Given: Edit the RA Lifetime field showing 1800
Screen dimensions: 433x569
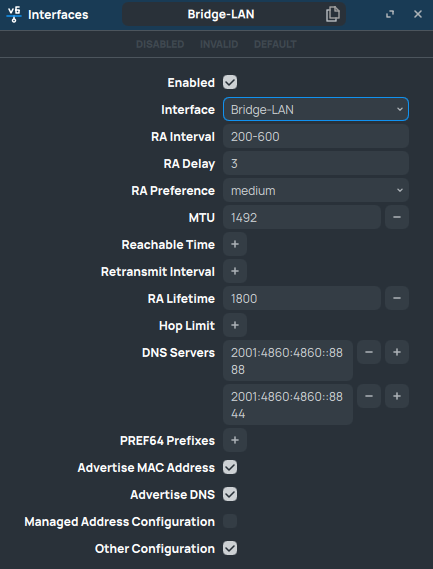Looking at the screenshot, I should point(302,298).
